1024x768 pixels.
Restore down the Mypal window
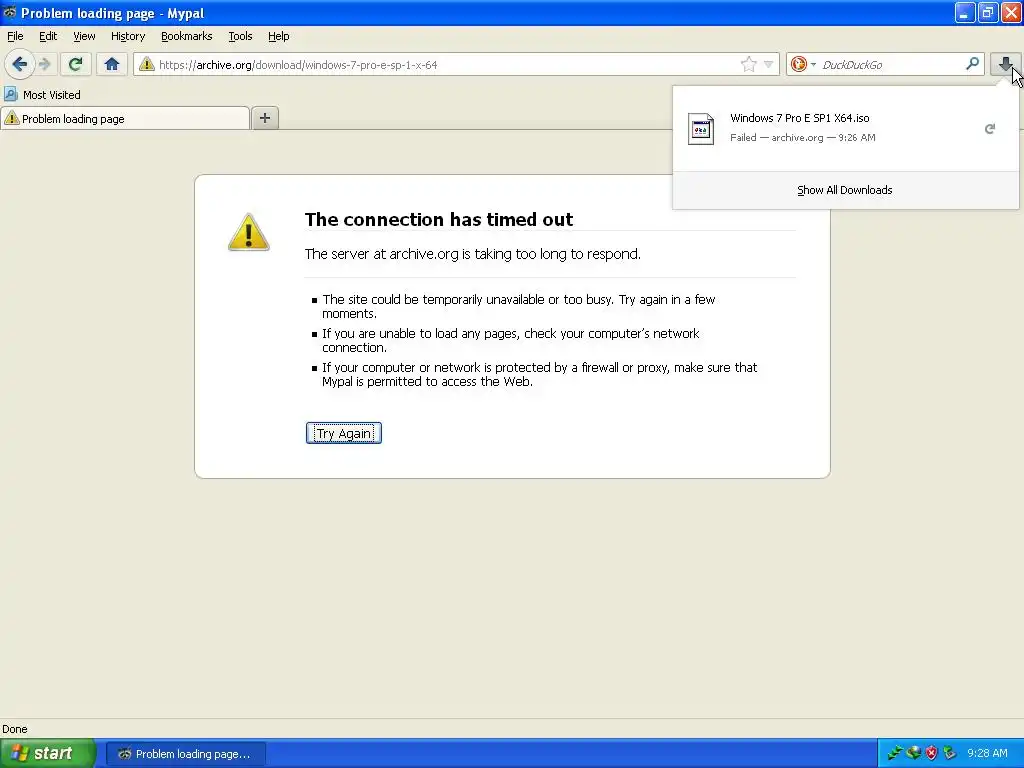pos(988,12)
